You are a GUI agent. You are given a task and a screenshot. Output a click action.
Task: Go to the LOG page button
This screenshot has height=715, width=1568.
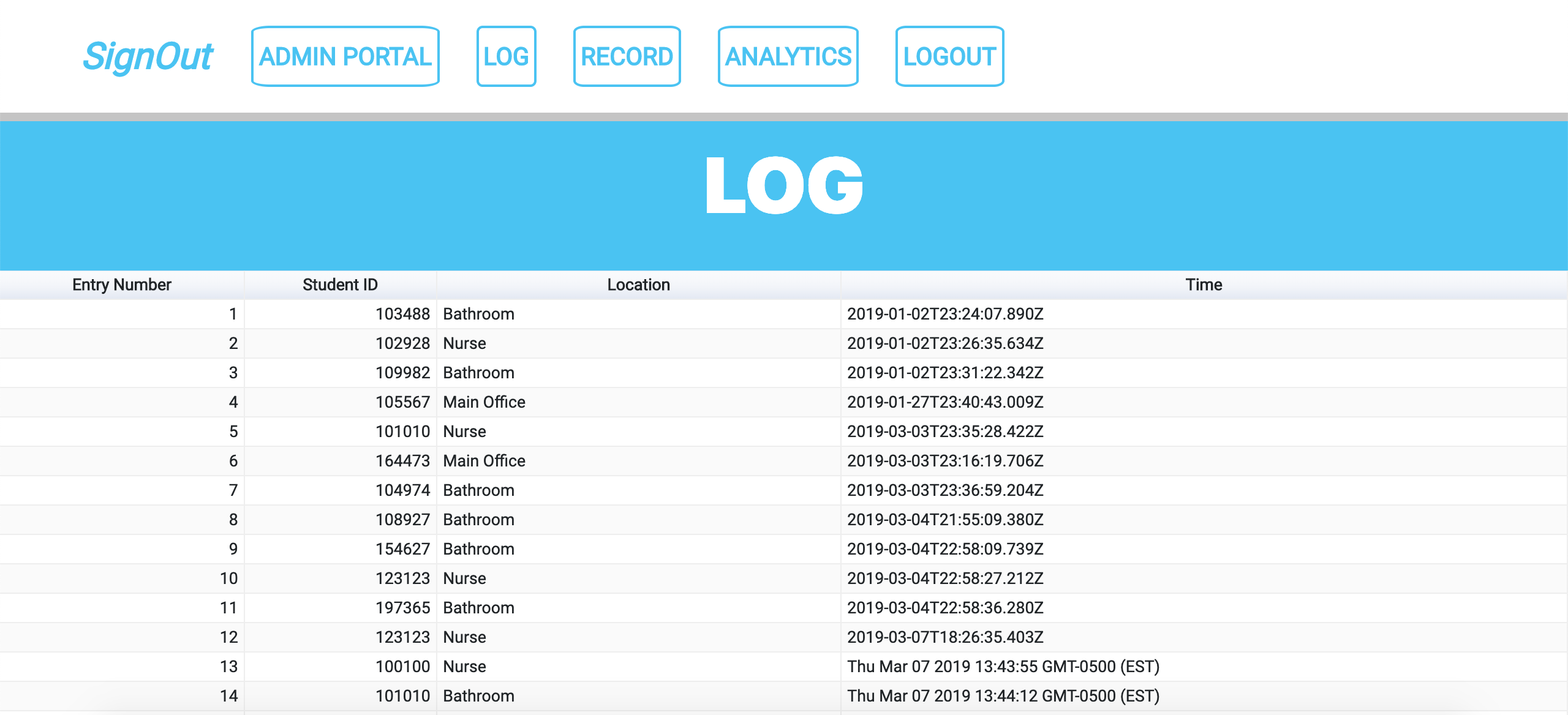(x=506, y=56)
